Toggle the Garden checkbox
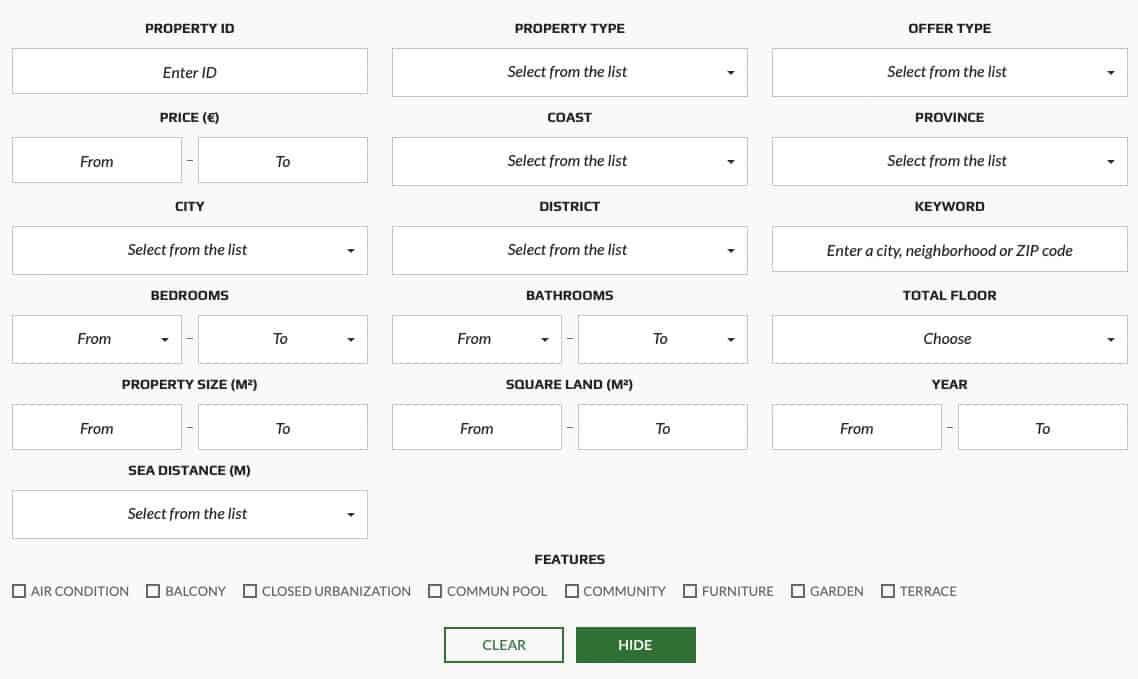Viewport: 1138px width, 679px height. [x=798, y=591]
